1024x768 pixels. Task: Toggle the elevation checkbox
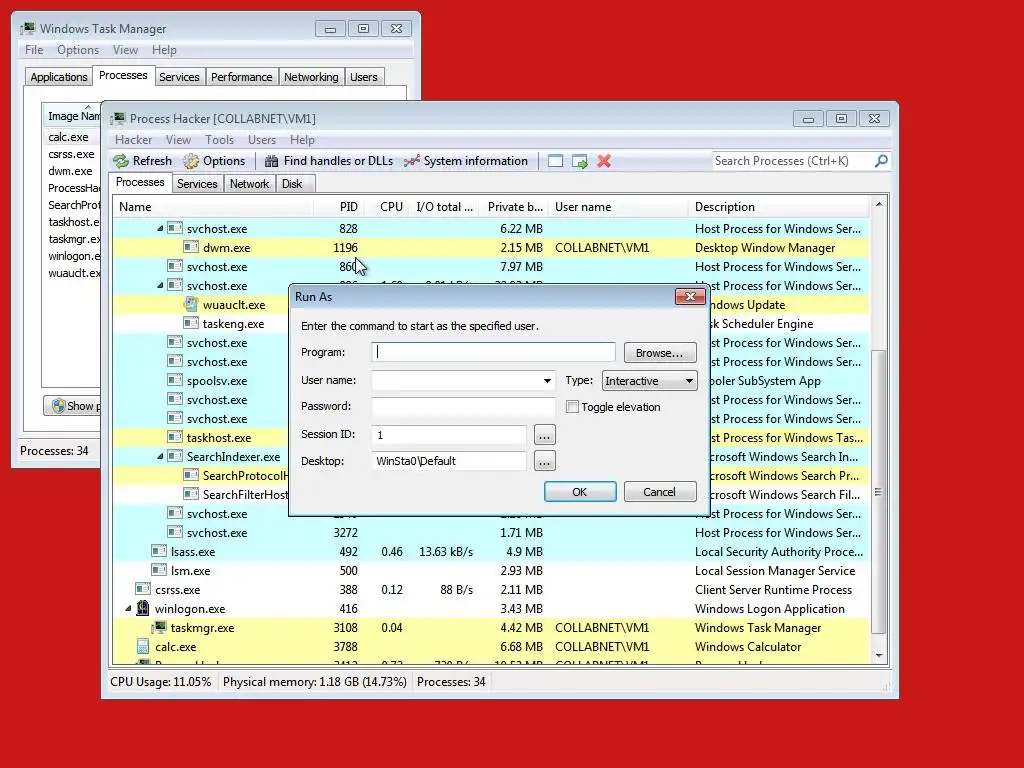[x=573, y=407]
